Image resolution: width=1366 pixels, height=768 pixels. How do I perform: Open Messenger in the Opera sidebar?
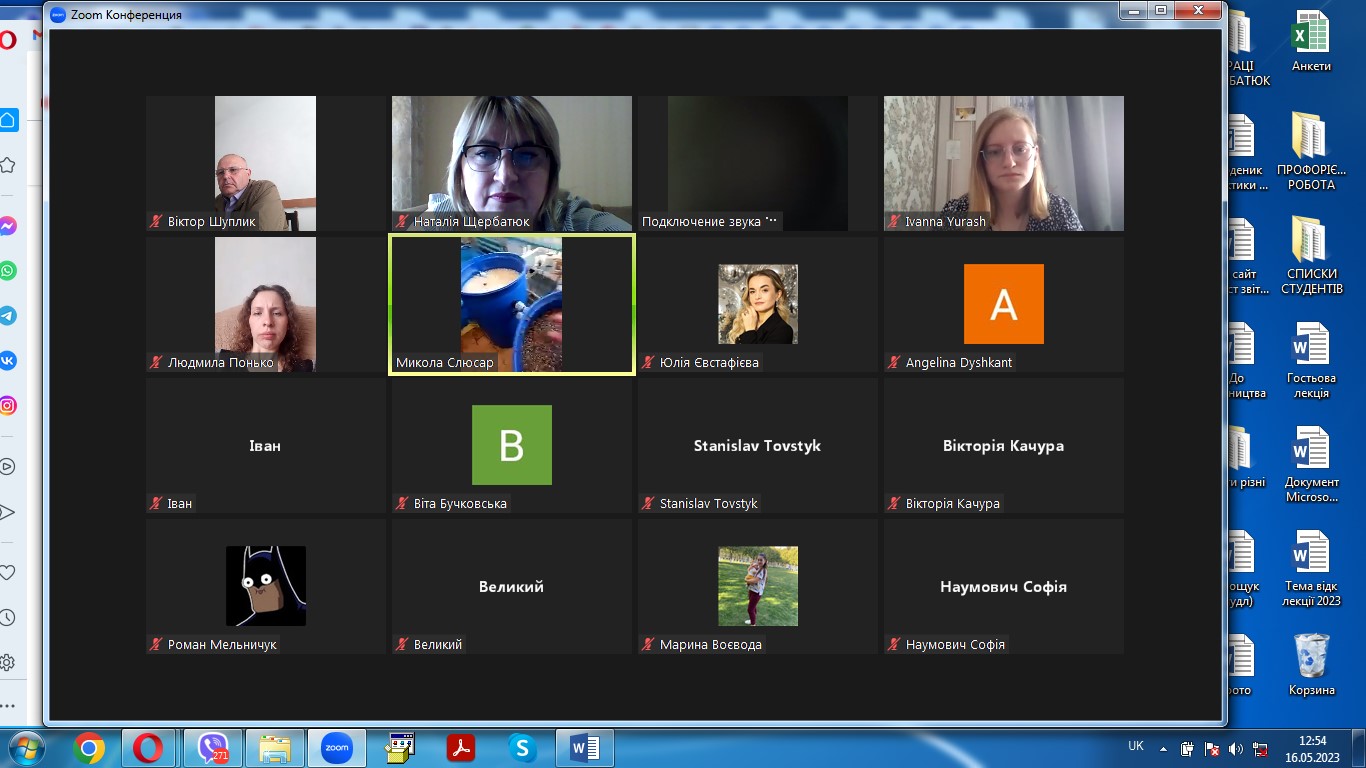[8, 226]
